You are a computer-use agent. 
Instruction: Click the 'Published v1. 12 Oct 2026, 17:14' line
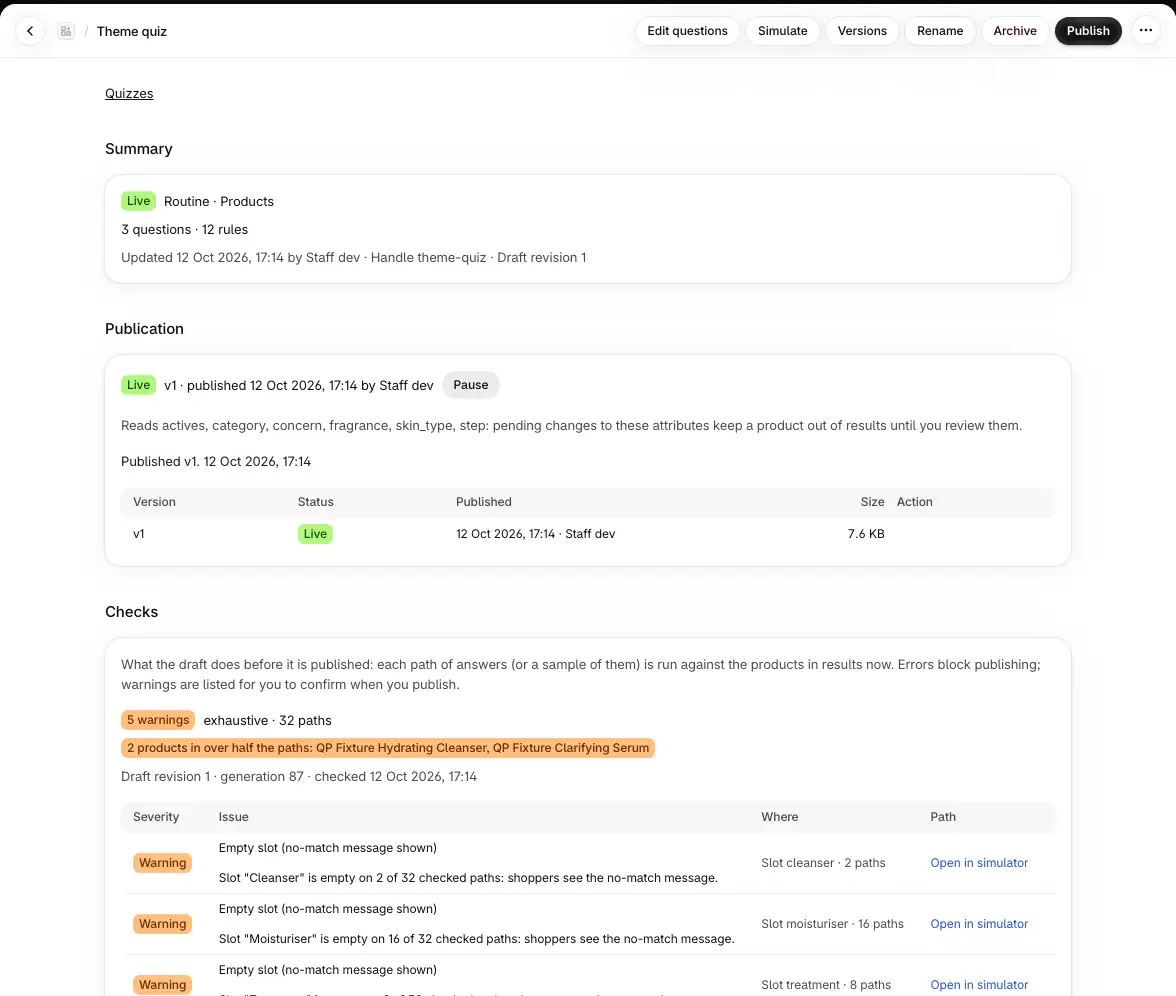(216, 462)
